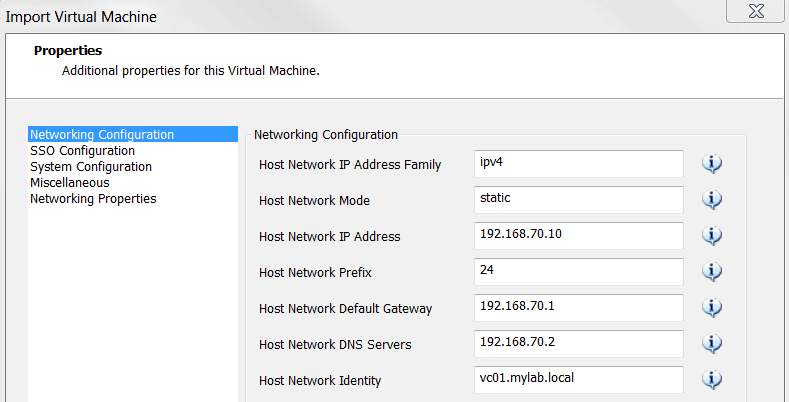This screenshot has height=402, width=789.
Task: Click the Network Identity field vc01.mylab.local
Action: click(x=578, y=379)
